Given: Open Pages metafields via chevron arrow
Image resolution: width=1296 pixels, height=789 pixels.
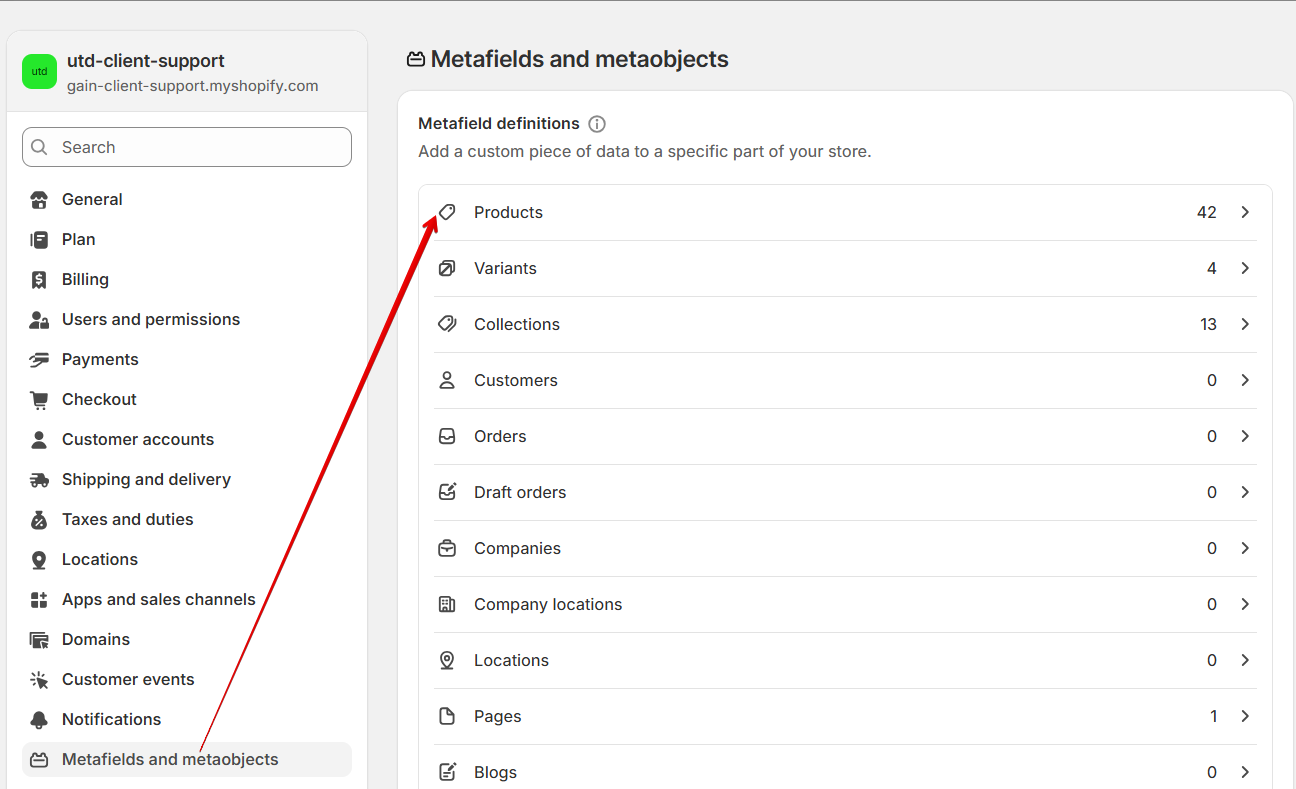Looking at the screenshot, I should click(1245, 716).
